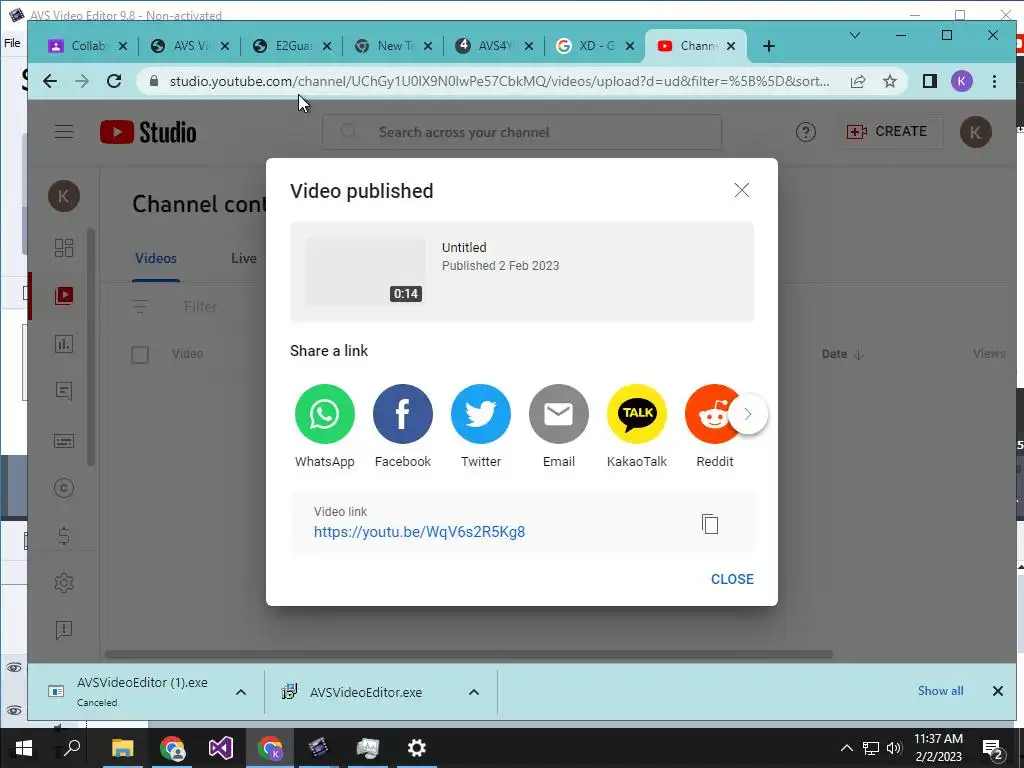The width and height of the screenshot is (1024, 768).
Task: Open File Explorer from the taskbar
Action: click(x=122, y=748)
